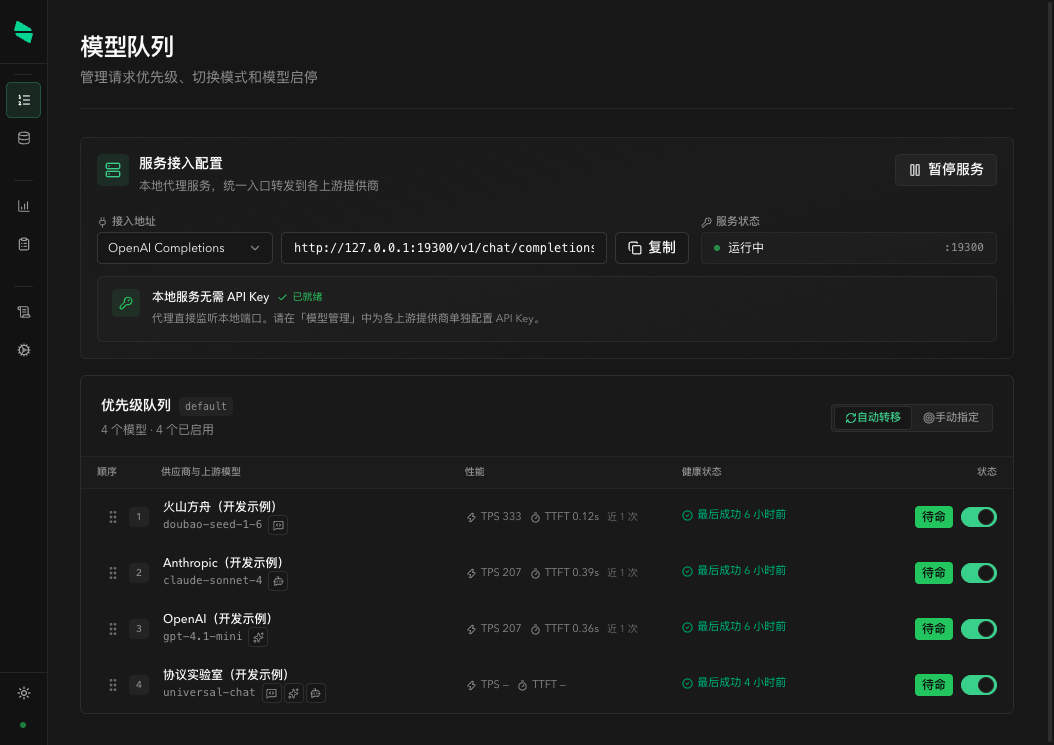1054x745 pixels.
Task: Grab the drag handle of the 协议实验室 row
Action: [113, 684]
